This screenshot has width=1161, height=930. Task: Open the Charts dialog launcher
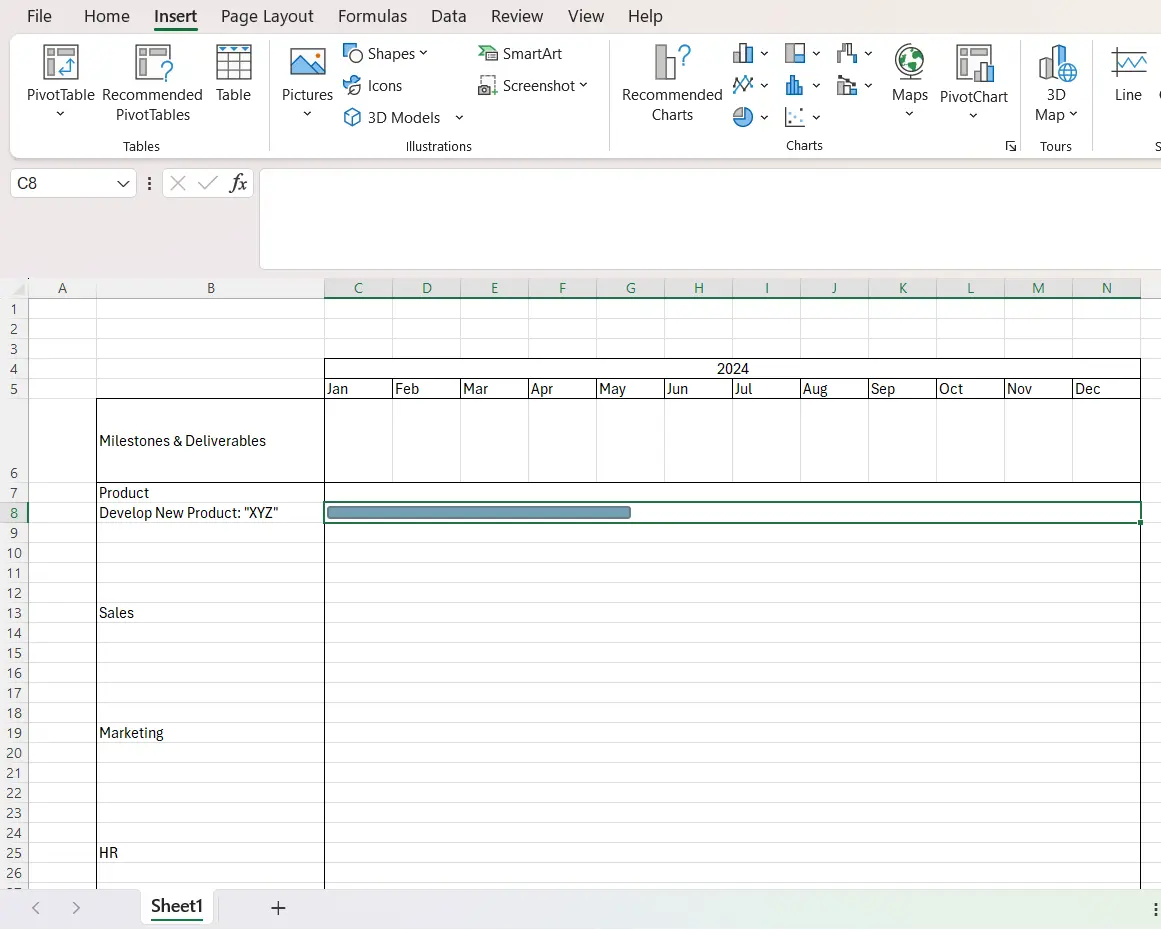click(x=1011, y=147)
